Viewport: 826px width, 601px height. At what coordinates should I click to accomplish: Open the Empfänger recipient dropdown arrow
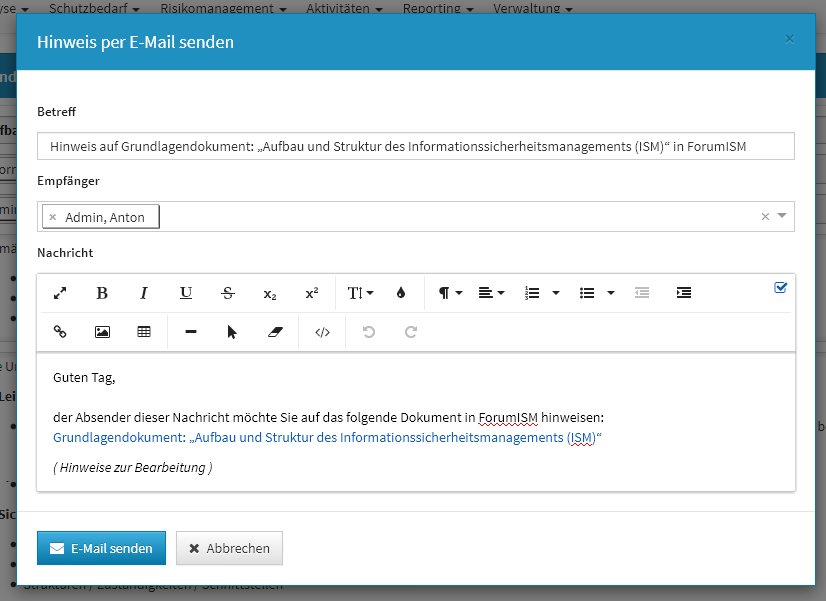pyautogui.click(x=782, y=216)
